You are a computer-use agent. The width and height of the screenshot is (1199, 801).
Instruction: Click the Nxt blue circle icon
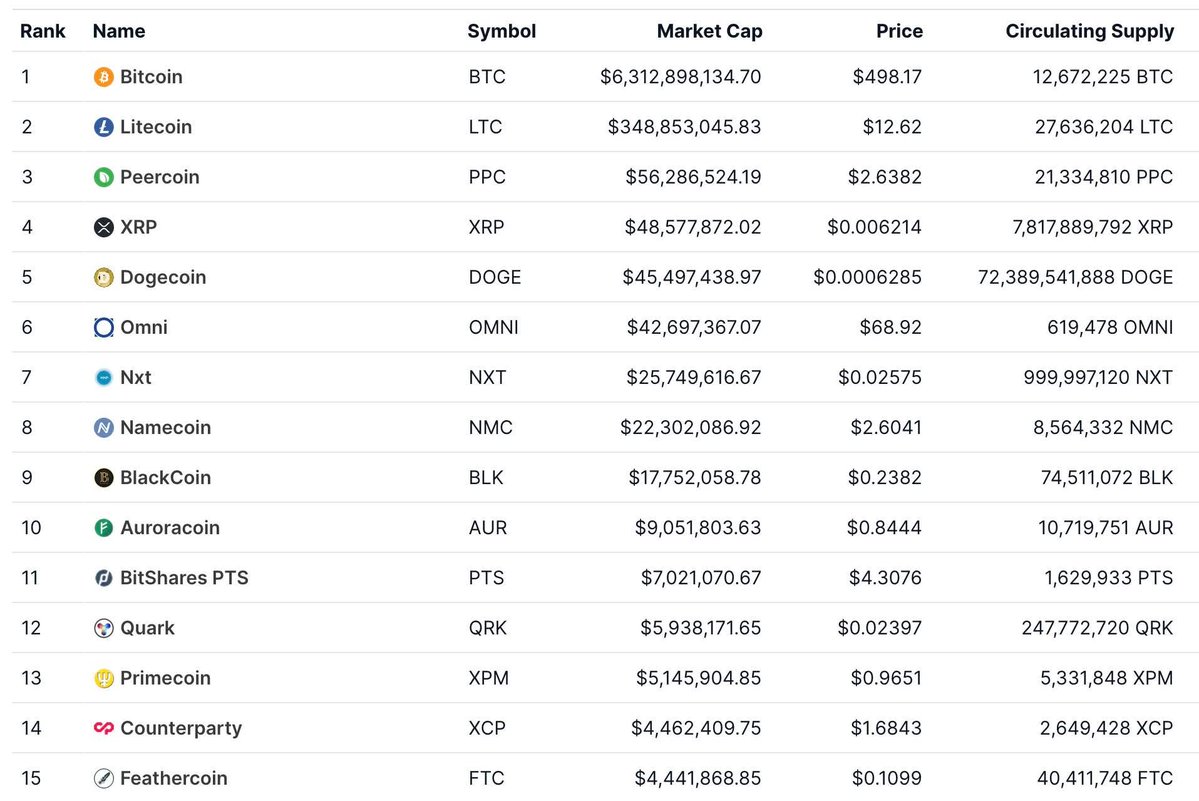(x=103, y=377)
